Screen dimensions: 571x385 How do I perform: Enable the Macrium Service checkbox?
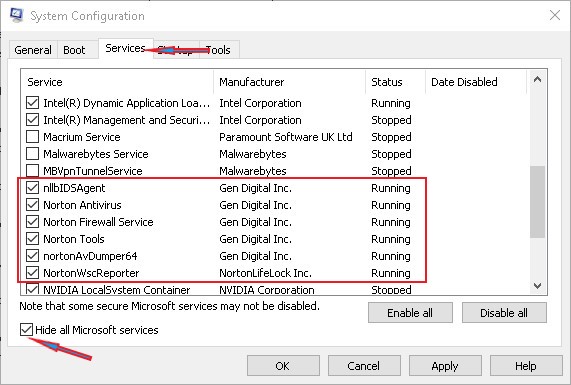click(32, 137)
